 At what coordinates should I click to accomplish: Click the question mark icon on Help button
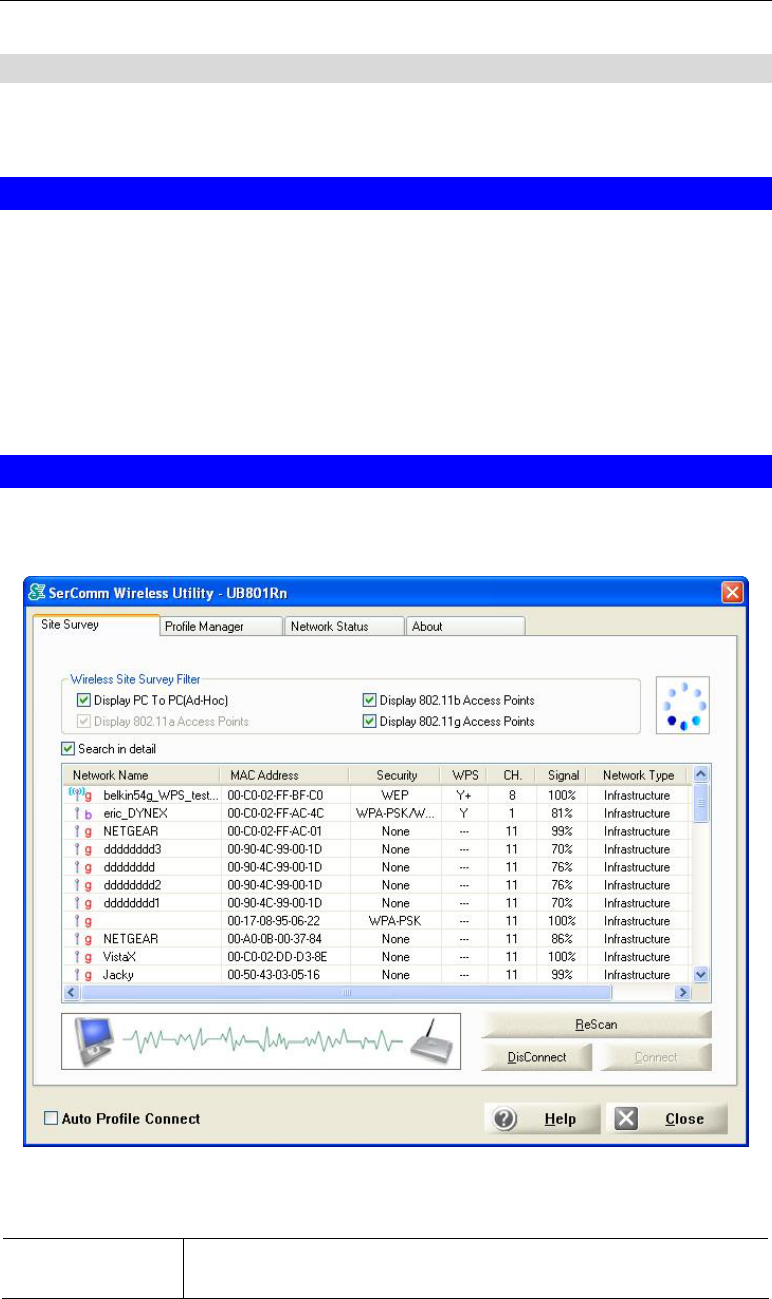(505, 1118)
